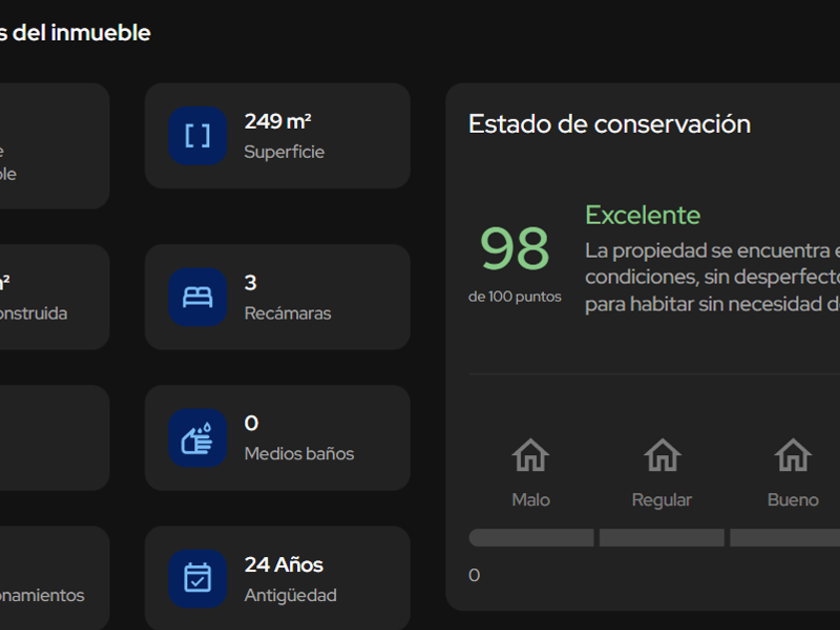Screen dimensions: 840x630
Task: Click the Estado de conservación heading
Action: pyautogui.click(x=610, y=124)
